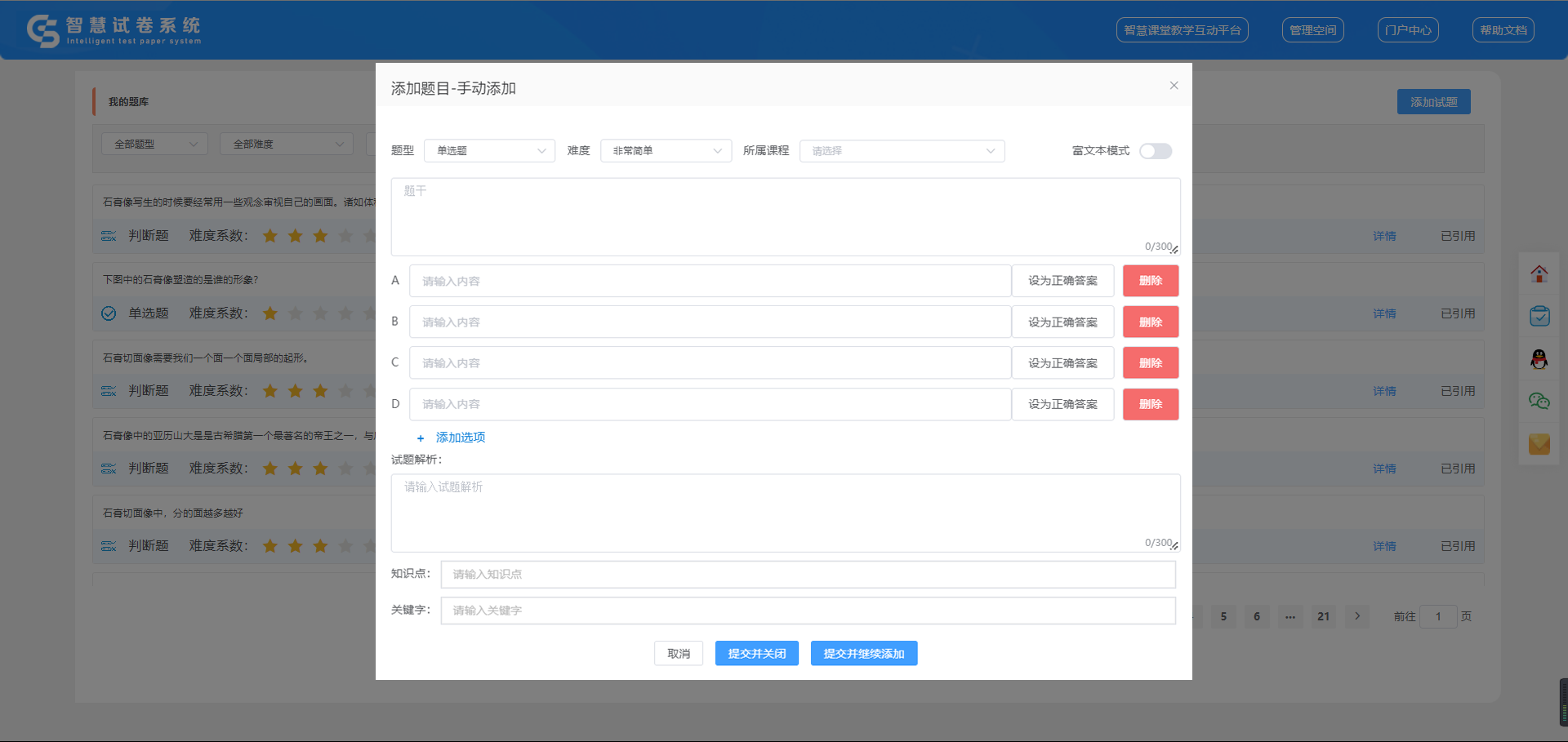The width and height of the screenshot is (1568, 742).
Task: Click the mail envelope sidebar icon
Action: (x=1539, y=444)
